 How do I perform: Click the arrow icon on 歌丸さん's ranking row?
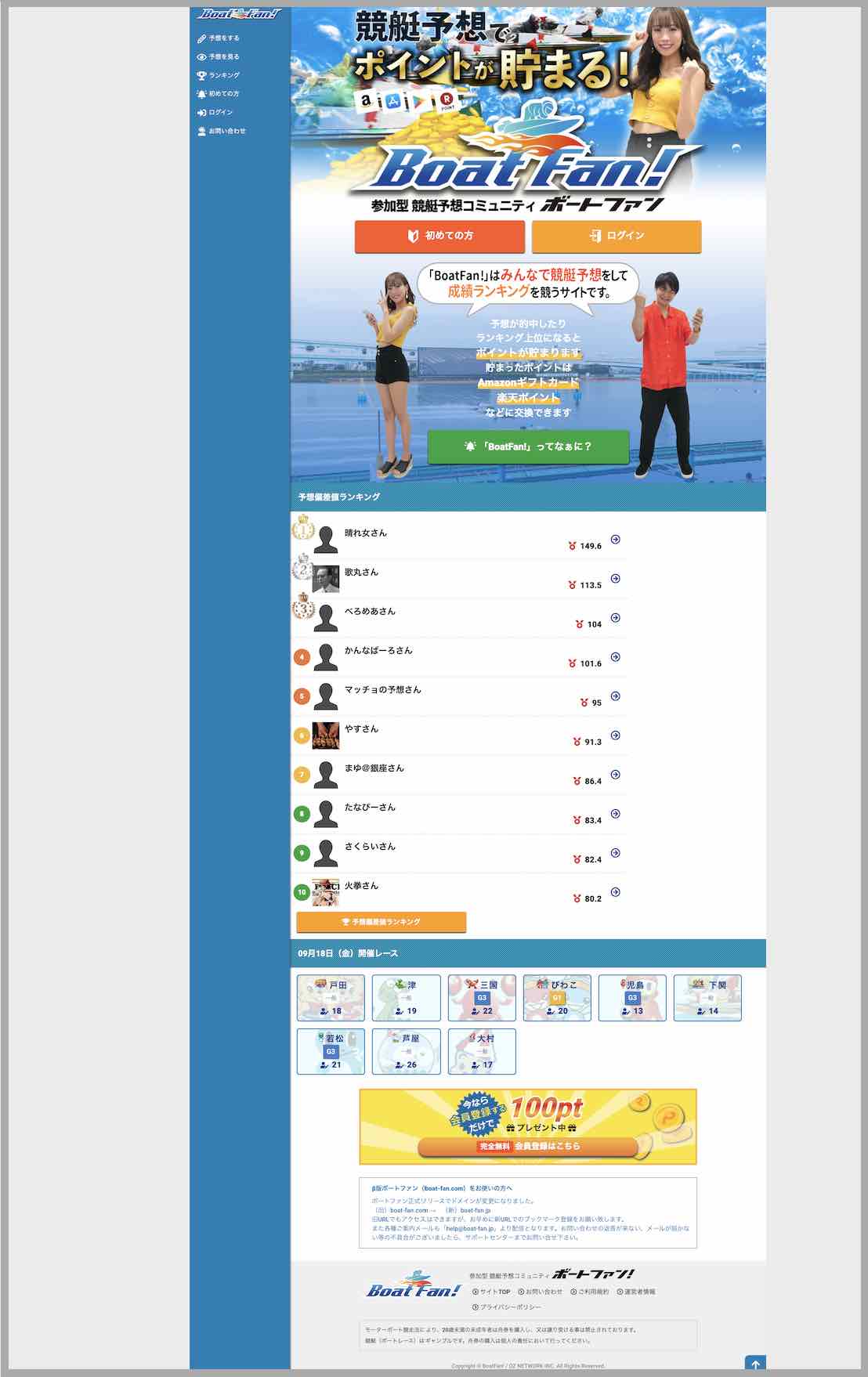coord(615,579)
